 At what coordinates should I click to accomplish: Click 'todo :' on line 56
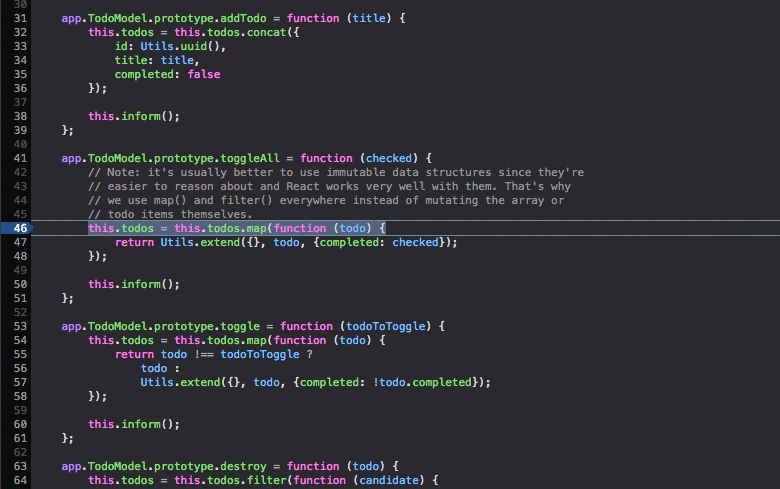pyautogui.click(x=160, y=368)
